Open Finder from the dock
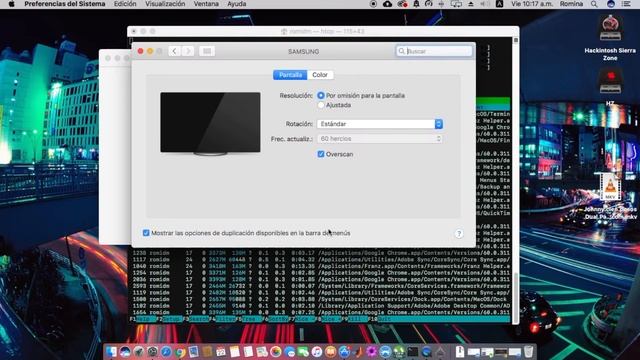The width and height of the screenshot is (640, 360). click(x=111, y=351)
